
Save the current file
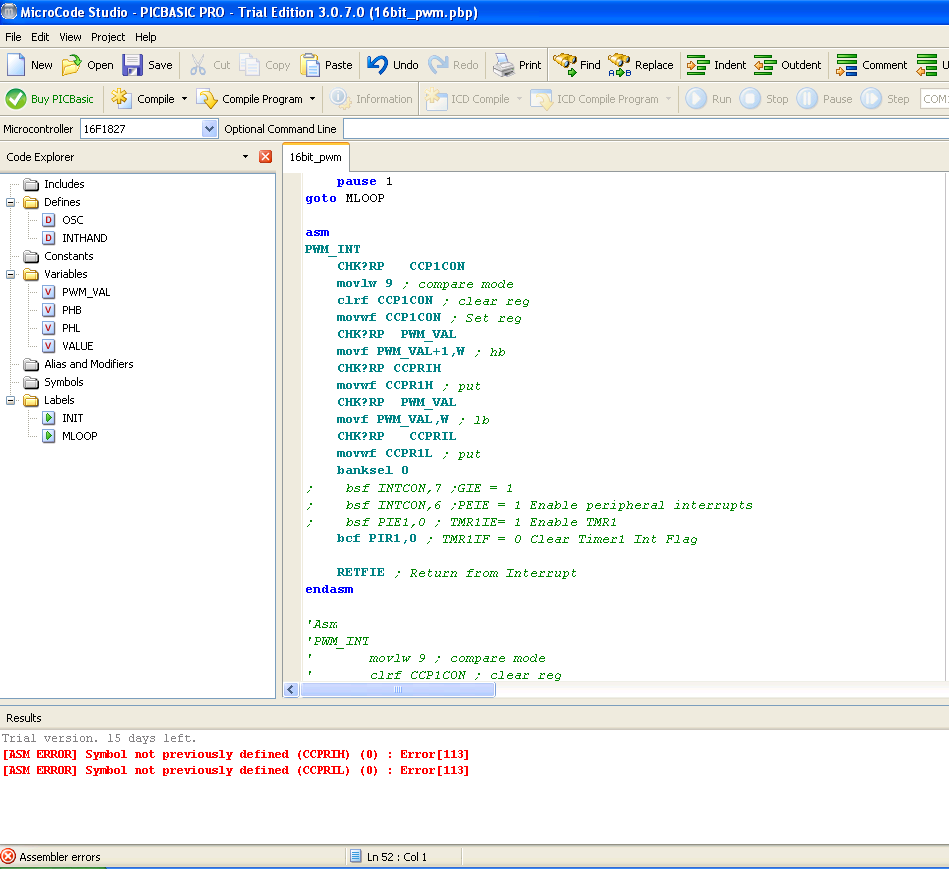pos(133,65)
